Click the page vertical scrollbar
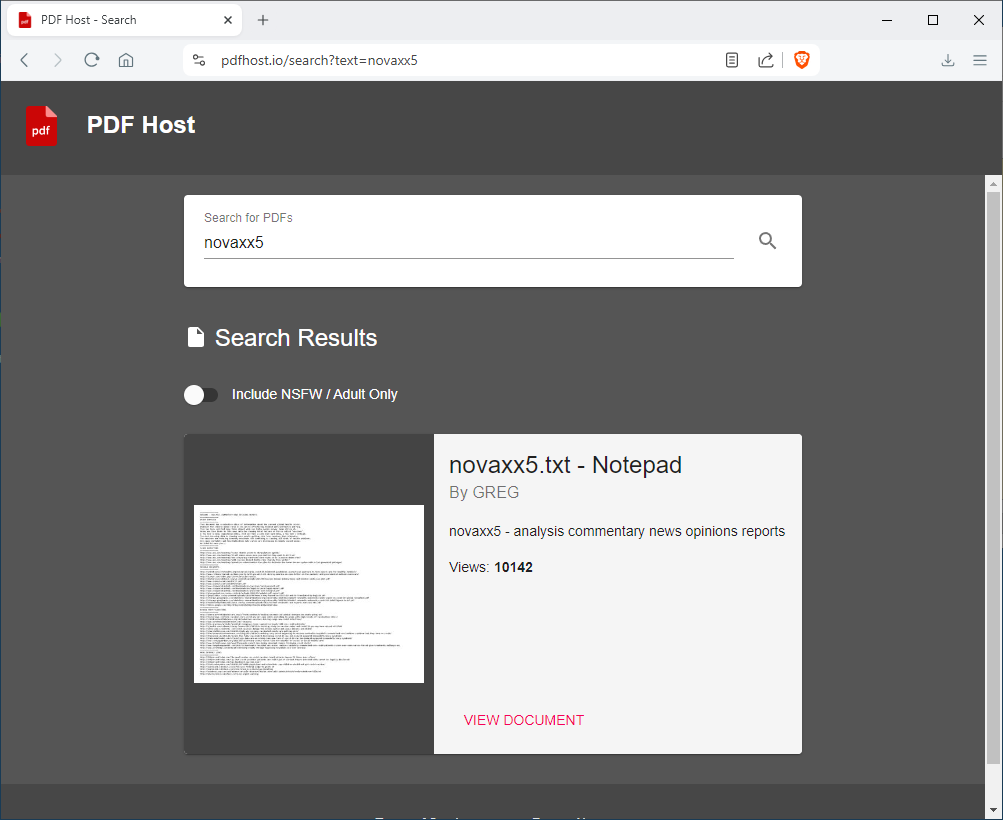Viewport: 1003px width, 820px height. pos(993,477)
